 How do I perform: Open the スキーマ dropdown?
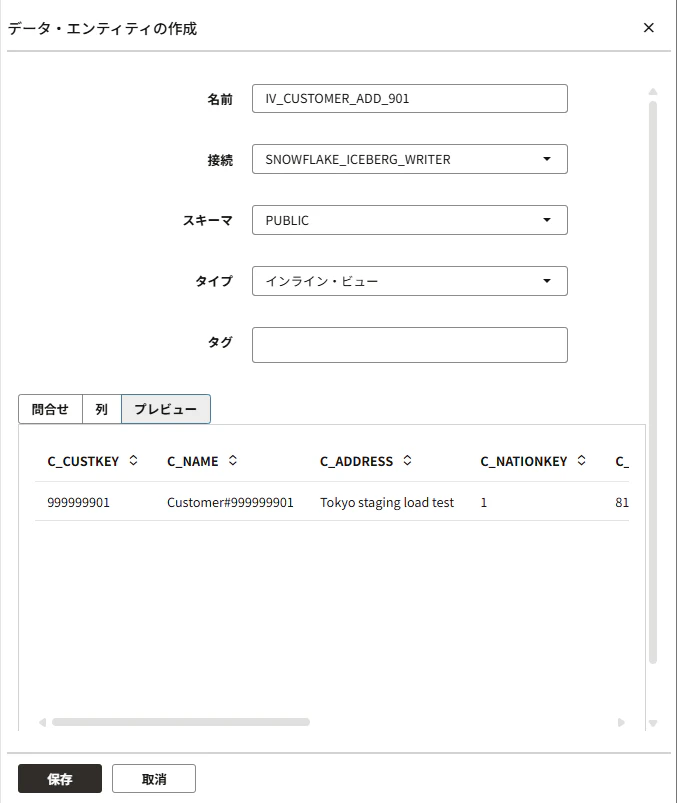pyautogui.click(x=410, y=220)
